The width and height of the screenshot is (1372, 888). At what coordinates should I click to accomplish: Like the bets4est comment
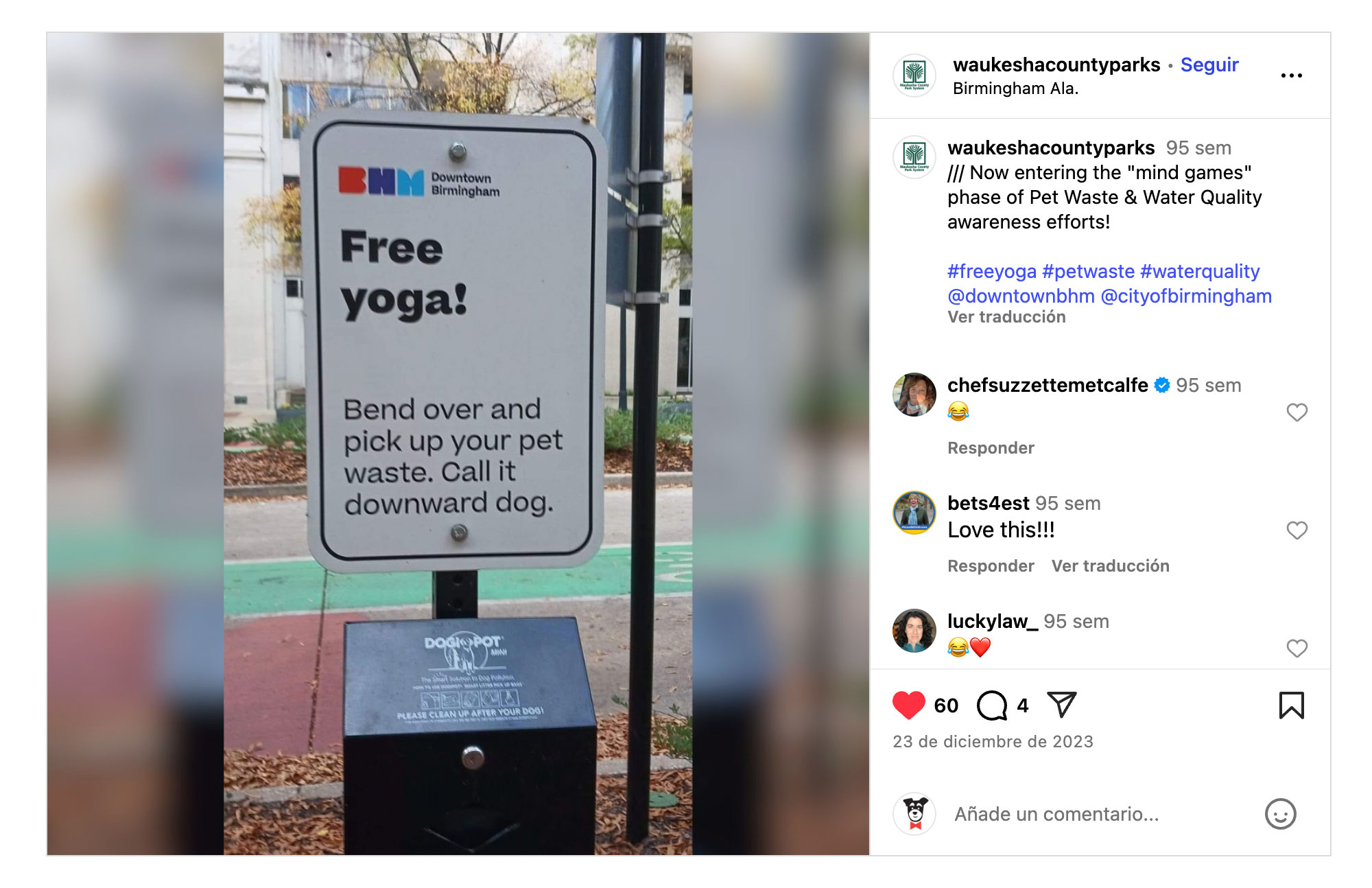coord(1297,530)
